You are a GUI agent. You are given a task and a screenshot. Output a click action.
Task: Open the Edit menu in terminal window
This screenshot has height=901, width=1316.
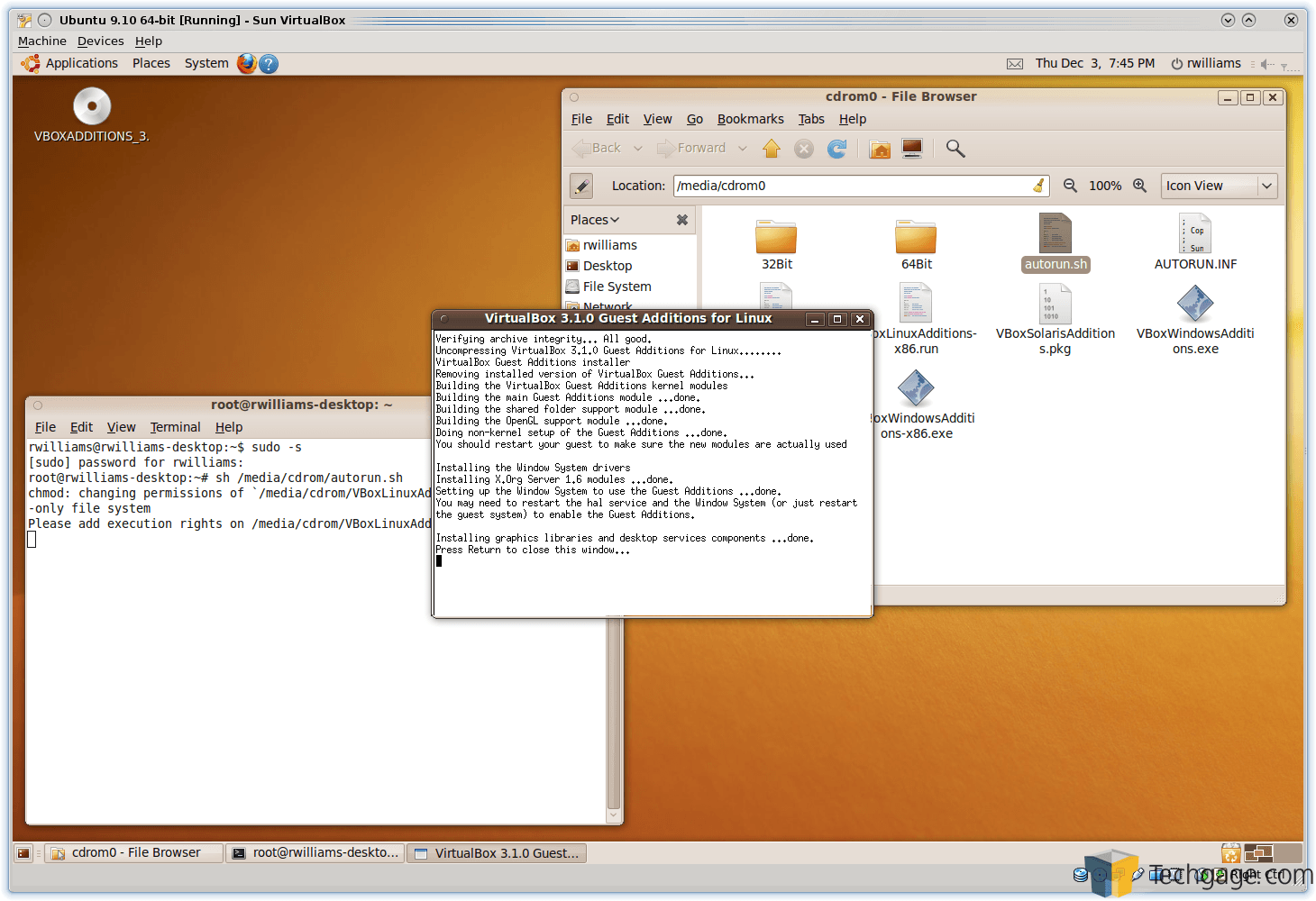point(81,427)
